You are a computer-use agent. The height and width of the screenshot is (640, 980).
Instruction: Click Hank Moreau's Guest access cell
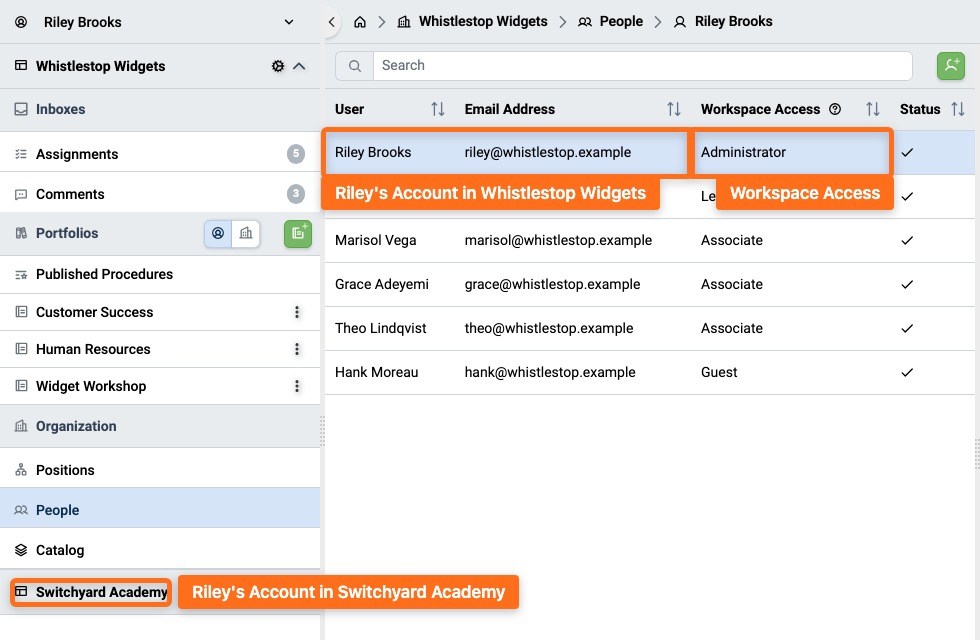click(x=719, y=372)
